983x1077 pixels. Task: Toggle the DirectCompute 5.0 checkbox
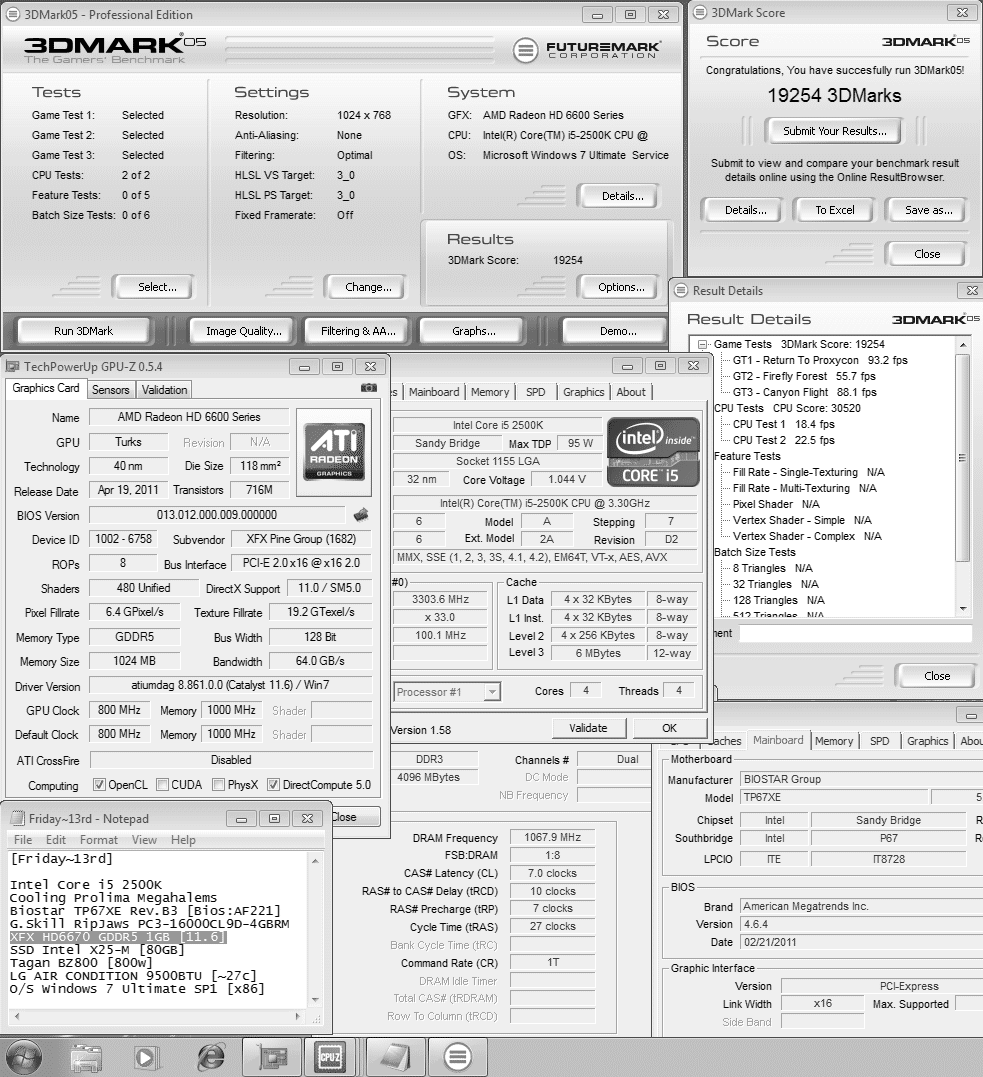[273, 784]
